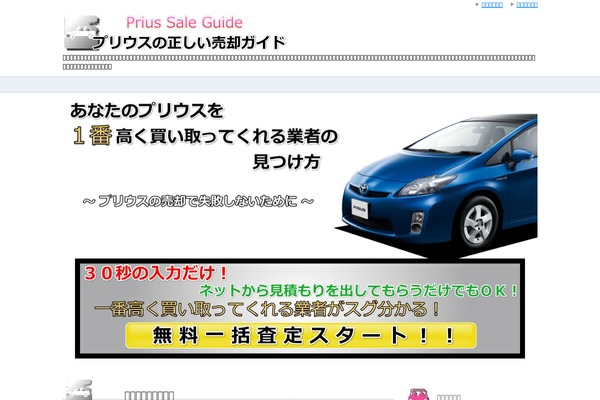The width and height of the screenshot is (600, 400).
Task: Open the second top-right header link
Action: click(527, 5)
